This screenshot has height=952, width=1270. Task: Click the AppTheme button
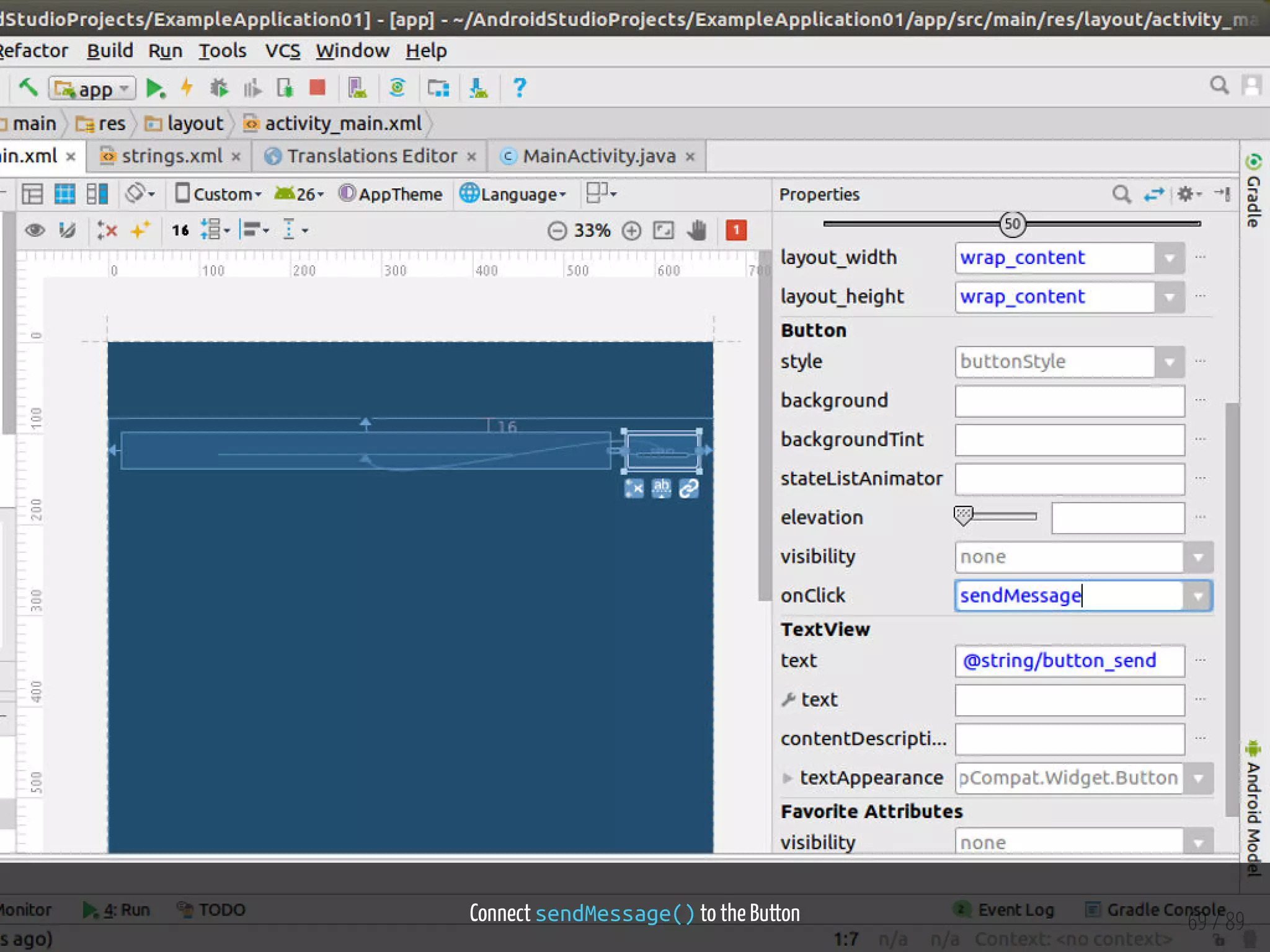click(x=391, y=194)
